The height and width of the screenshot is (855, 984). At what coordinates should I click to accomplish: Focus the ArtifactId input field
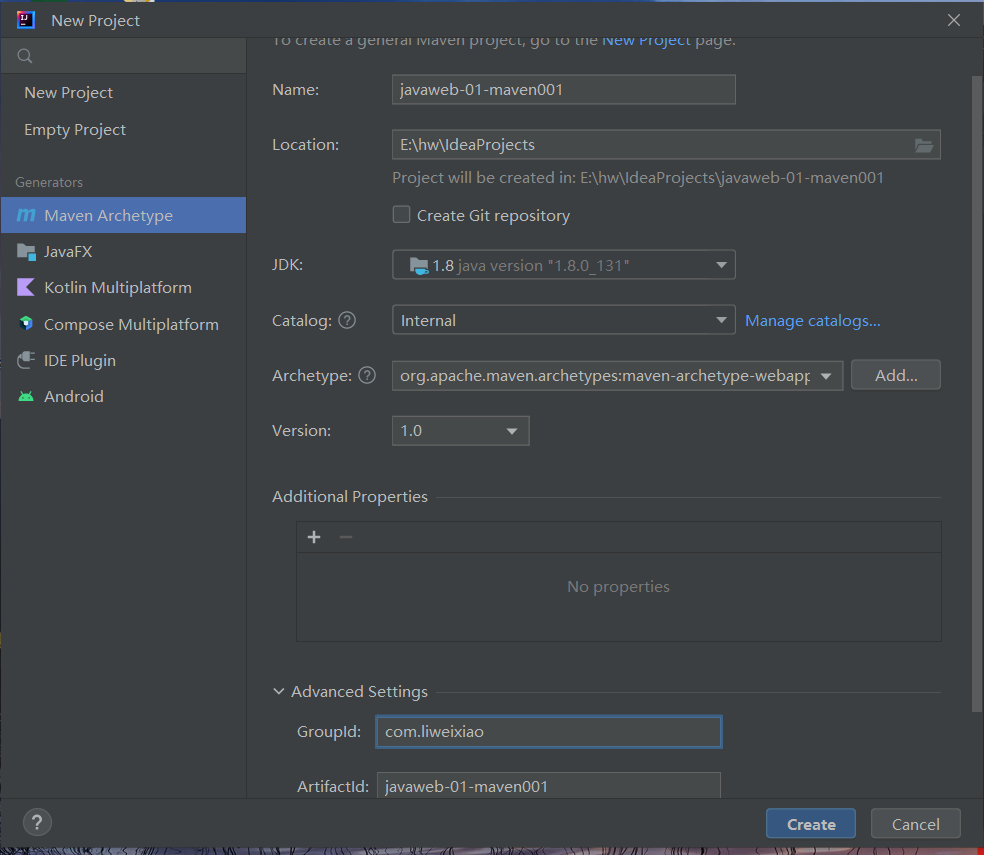[548, 786]
